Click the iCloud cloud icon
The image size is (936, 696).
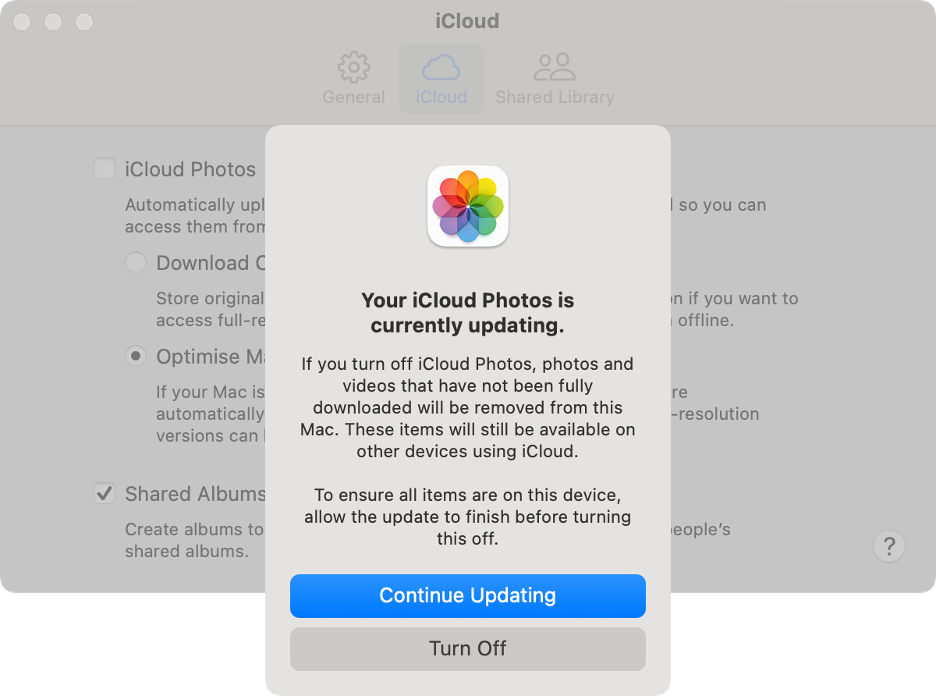click(x=441, y=67)
